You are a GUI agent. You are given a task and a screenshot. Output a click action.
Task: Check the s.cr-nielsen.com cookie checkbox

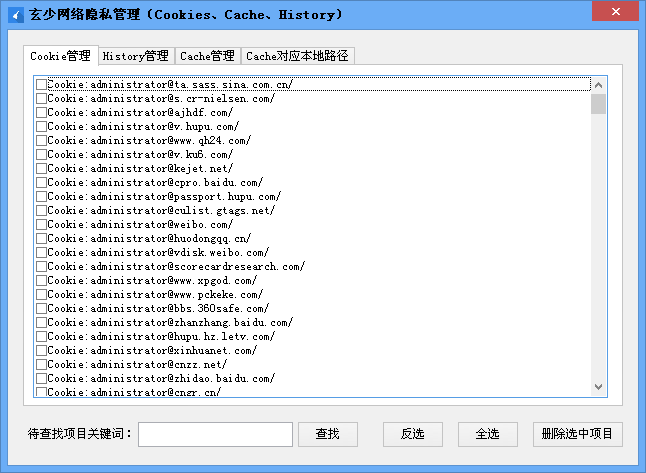click(x=41, y=98)
